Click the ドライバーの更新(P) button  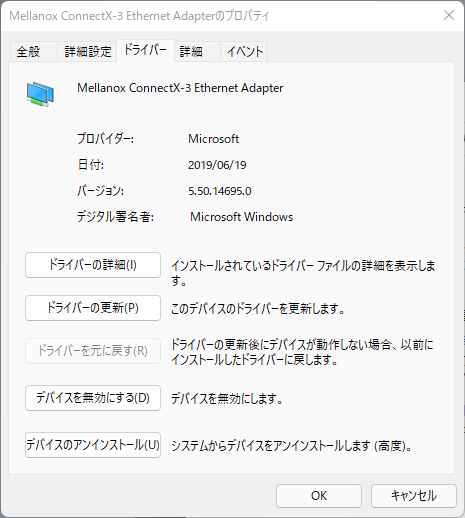[93, 308]
